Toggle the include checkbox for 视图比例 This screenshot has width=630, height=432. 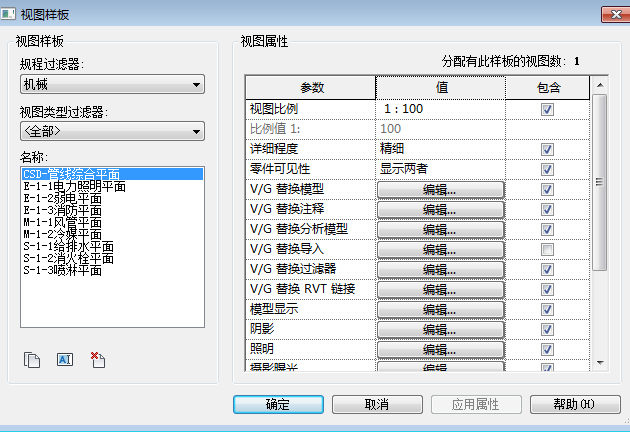point(547,109)
